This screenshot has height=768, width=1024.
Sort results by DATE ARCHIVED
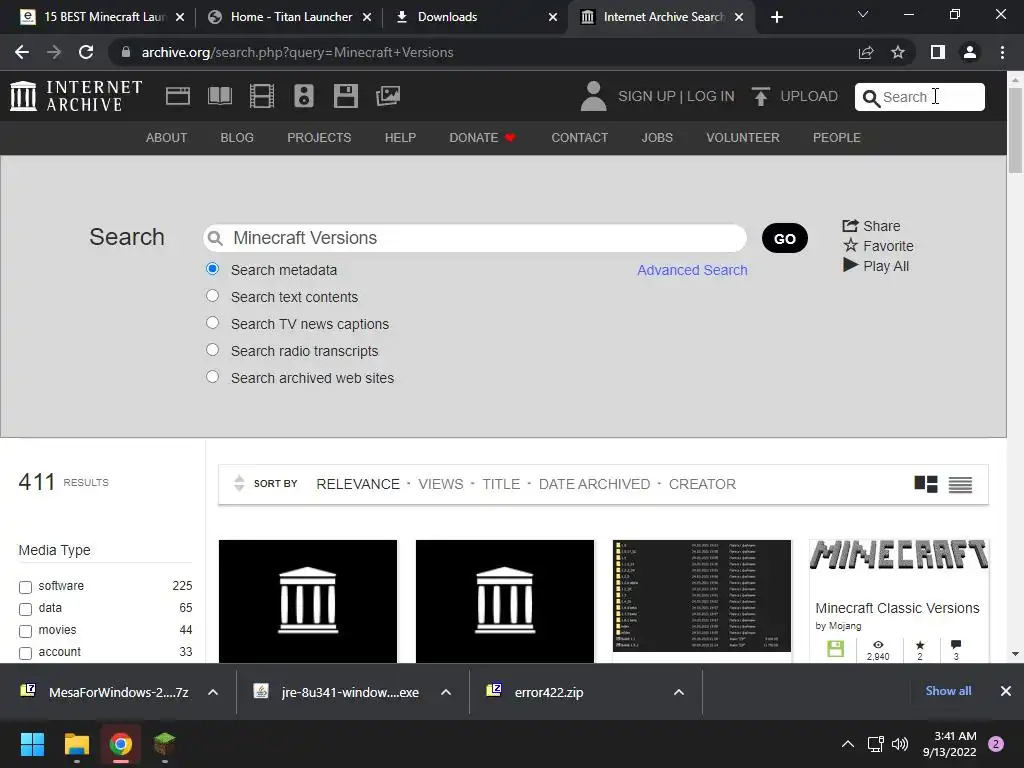pyautogui.click(x=594, y=484)
